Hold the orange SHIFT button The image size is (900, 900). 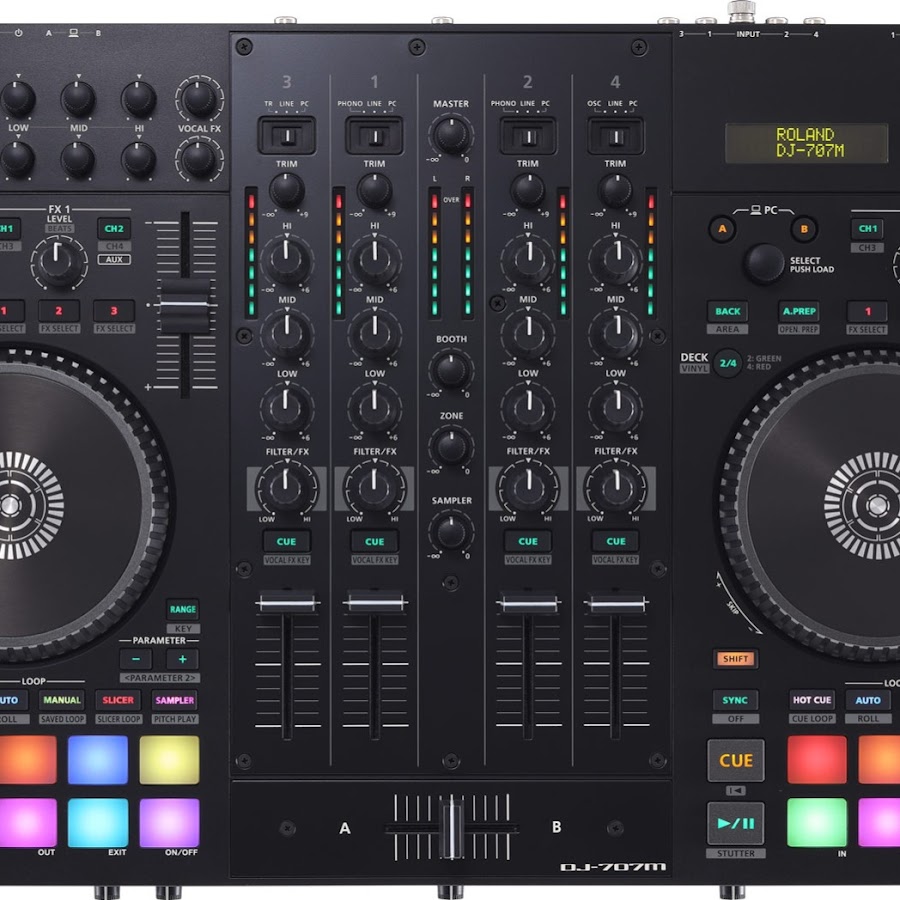pos(735,659)
